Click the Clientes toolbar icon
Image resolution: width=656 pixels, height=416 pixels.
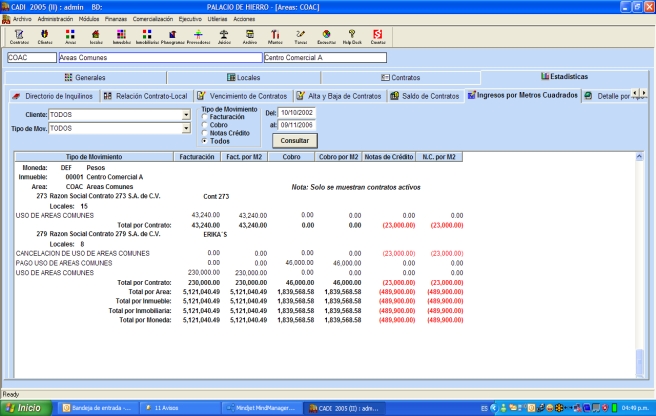click(45, 36)
